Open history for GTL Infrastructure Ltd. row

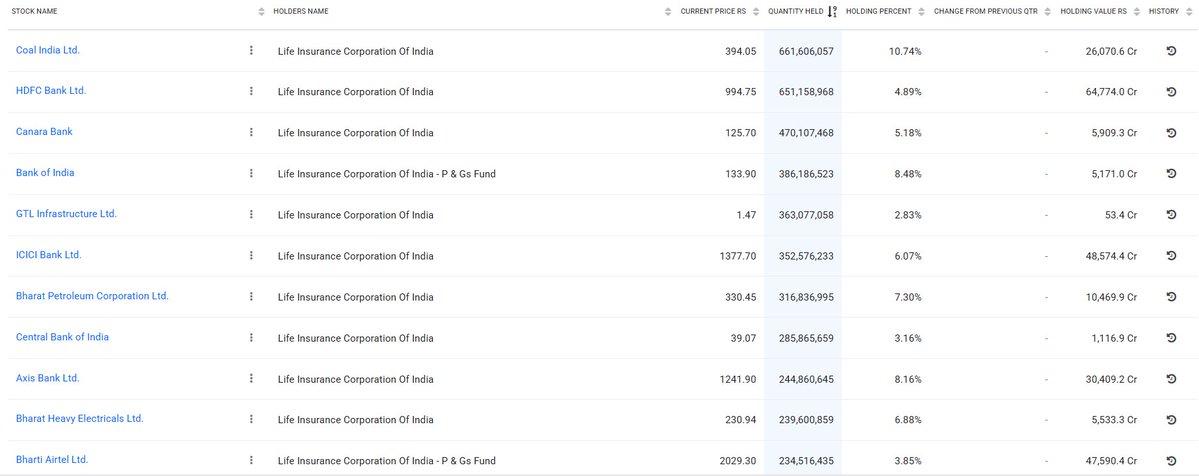pyautogui.click(x=1171, y=214)
